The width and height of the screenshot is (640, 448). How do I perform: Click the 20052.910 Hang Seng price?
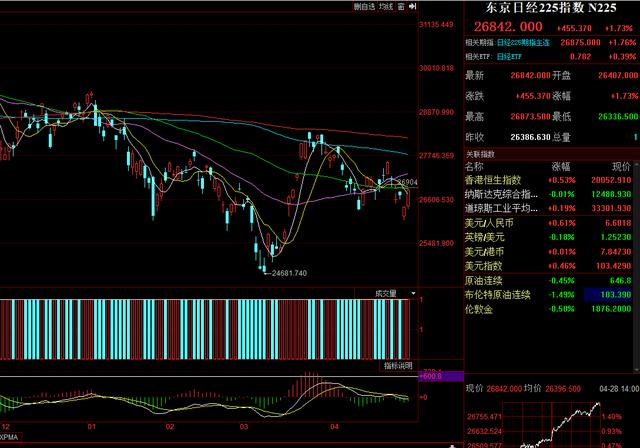pyautogui.click(x=611, y=180)
